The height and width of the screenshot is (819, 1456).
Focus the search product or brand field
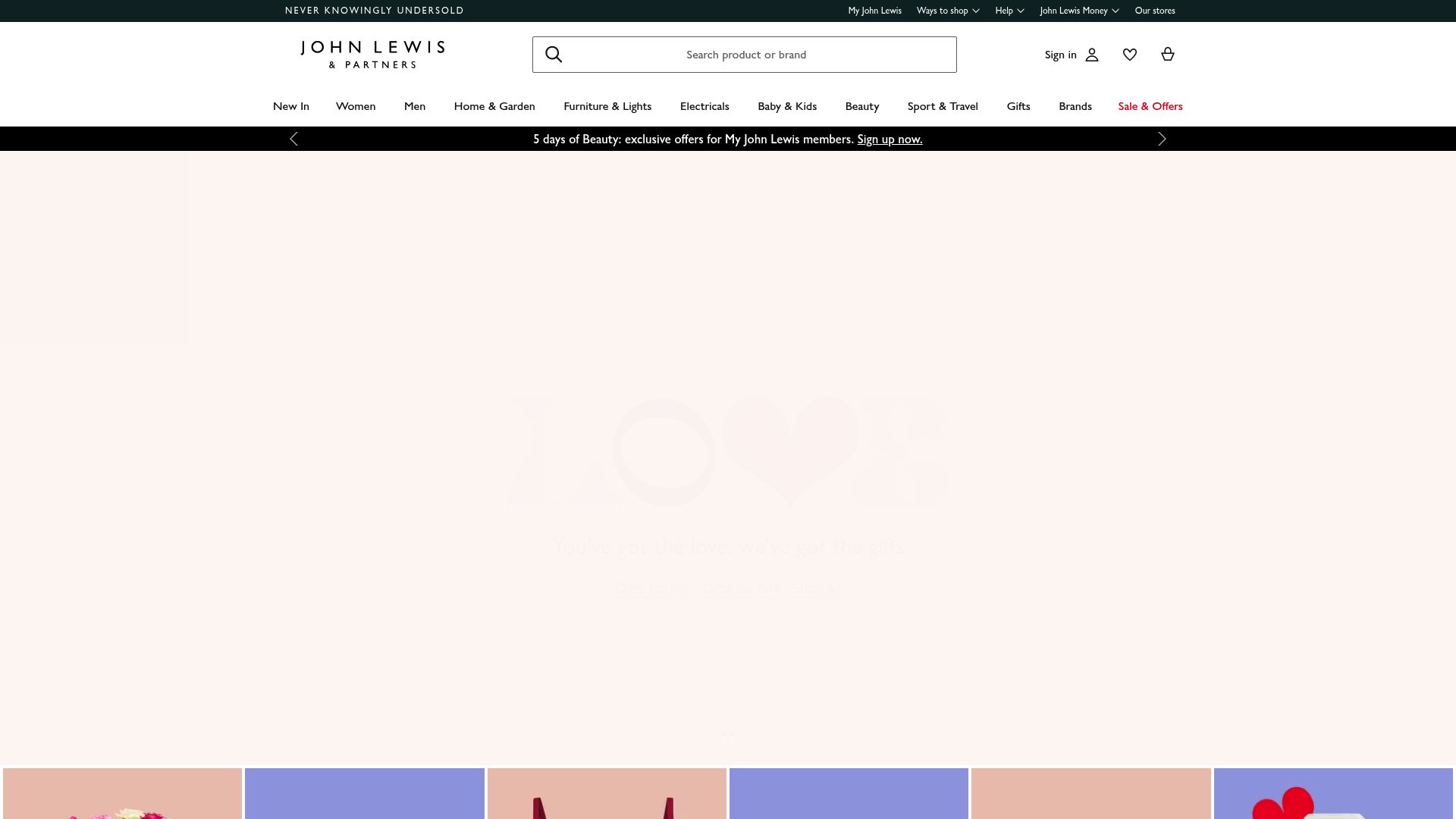[x=745, y=55]
